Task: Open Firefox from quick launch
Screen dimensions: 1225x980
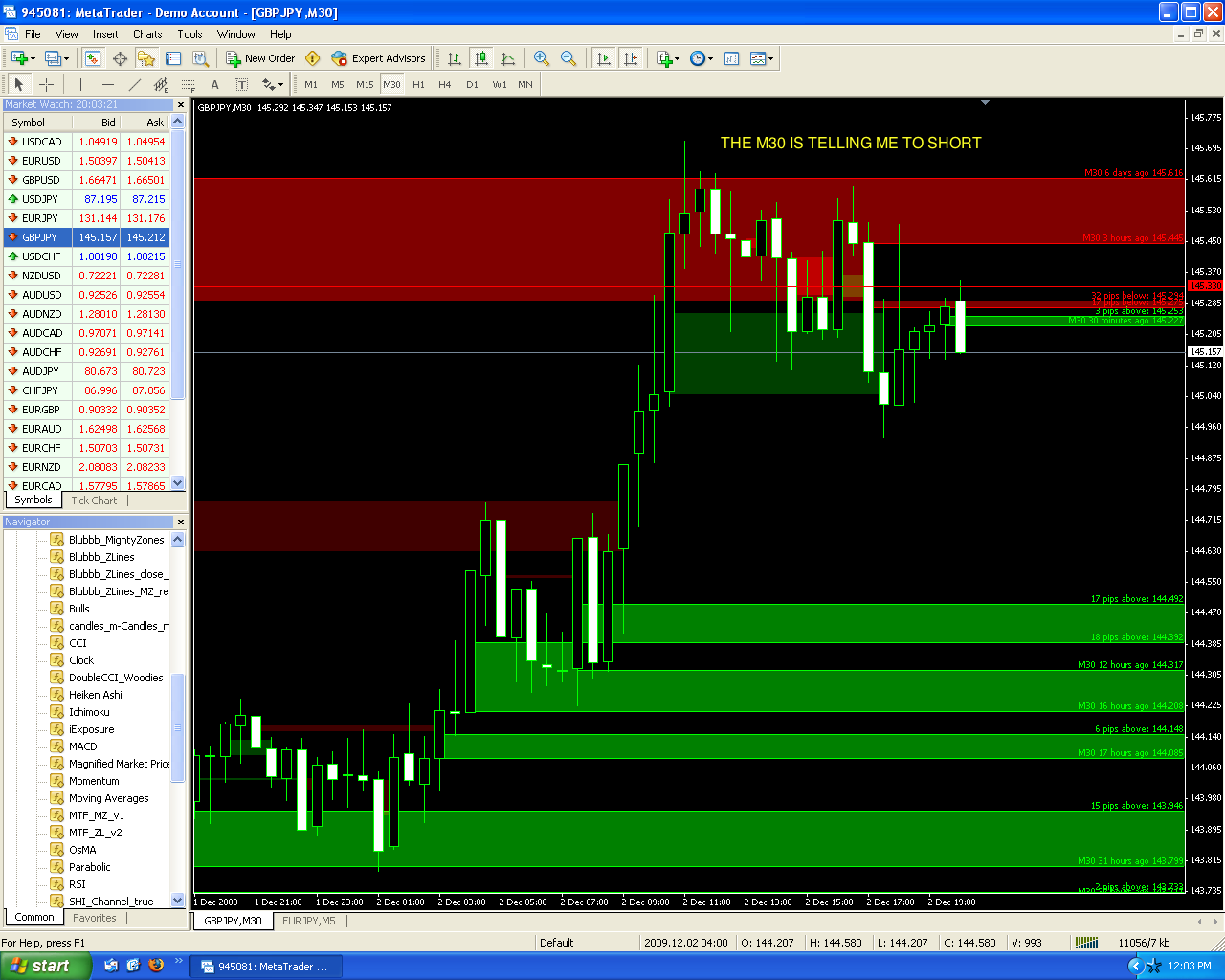Action: pyautogui.click(x=156, y=966)
